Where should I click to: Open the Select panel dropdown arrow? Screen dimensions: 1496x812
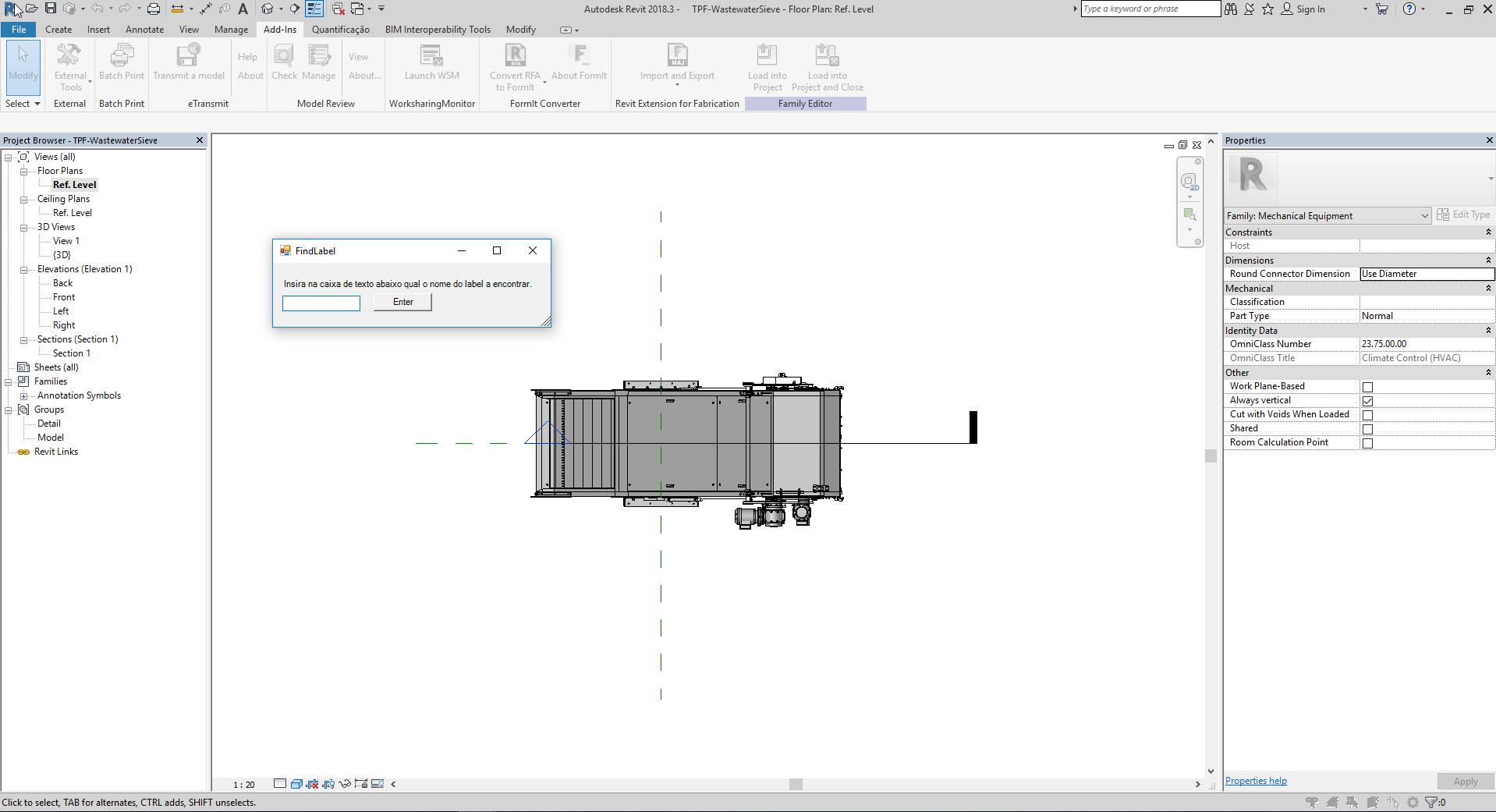37,104
